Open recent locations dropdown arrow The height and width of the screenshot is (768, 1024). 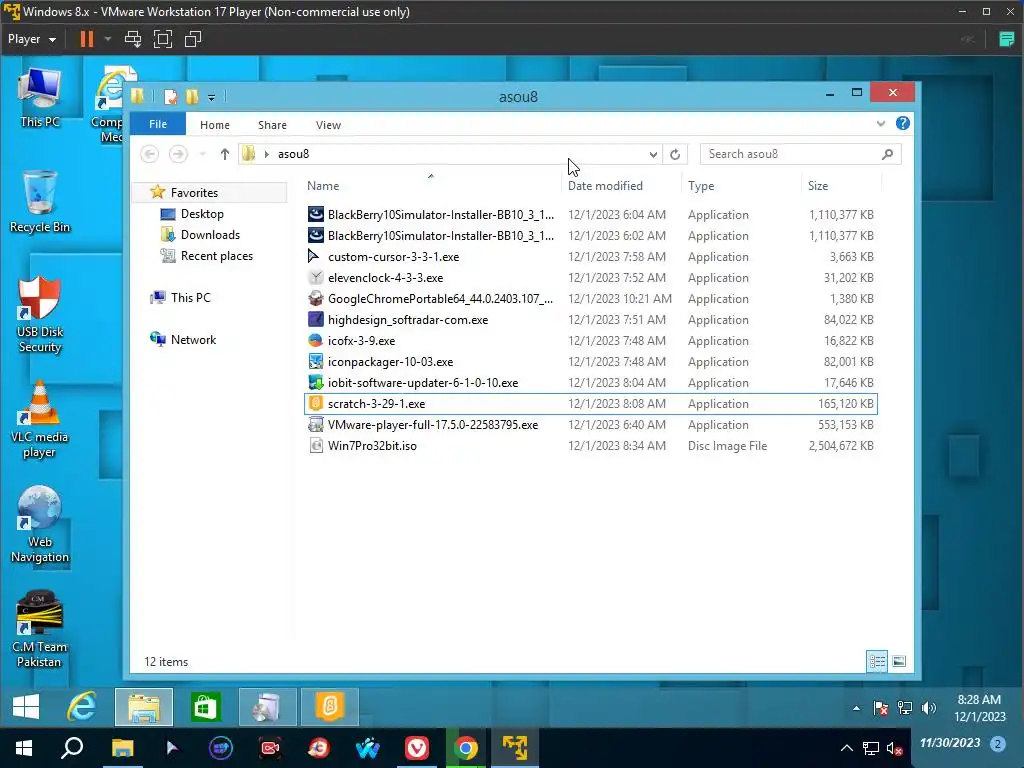202,154
